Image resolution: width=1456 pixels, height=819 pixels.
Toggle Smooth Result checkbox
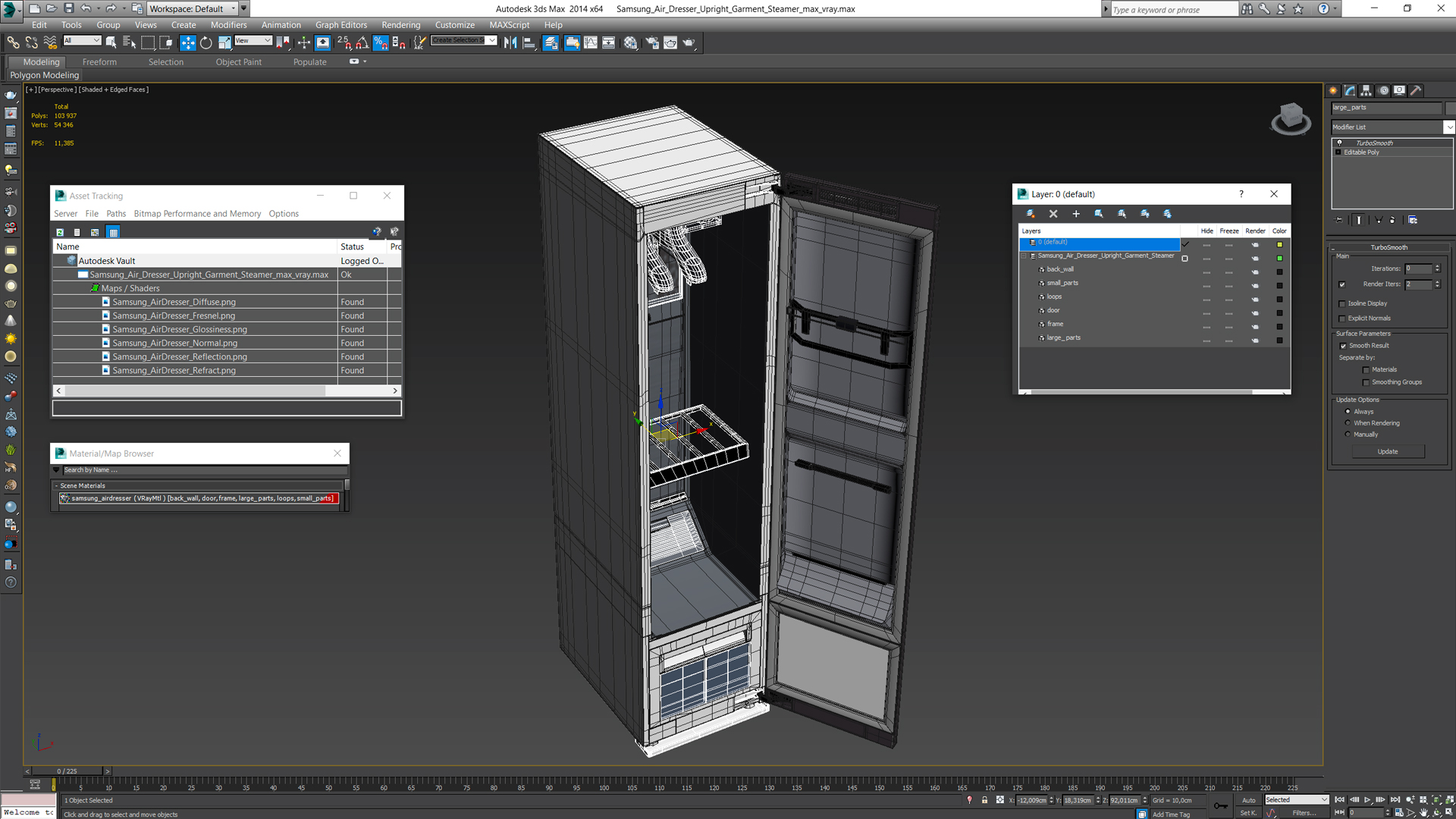pos(1343,346)
